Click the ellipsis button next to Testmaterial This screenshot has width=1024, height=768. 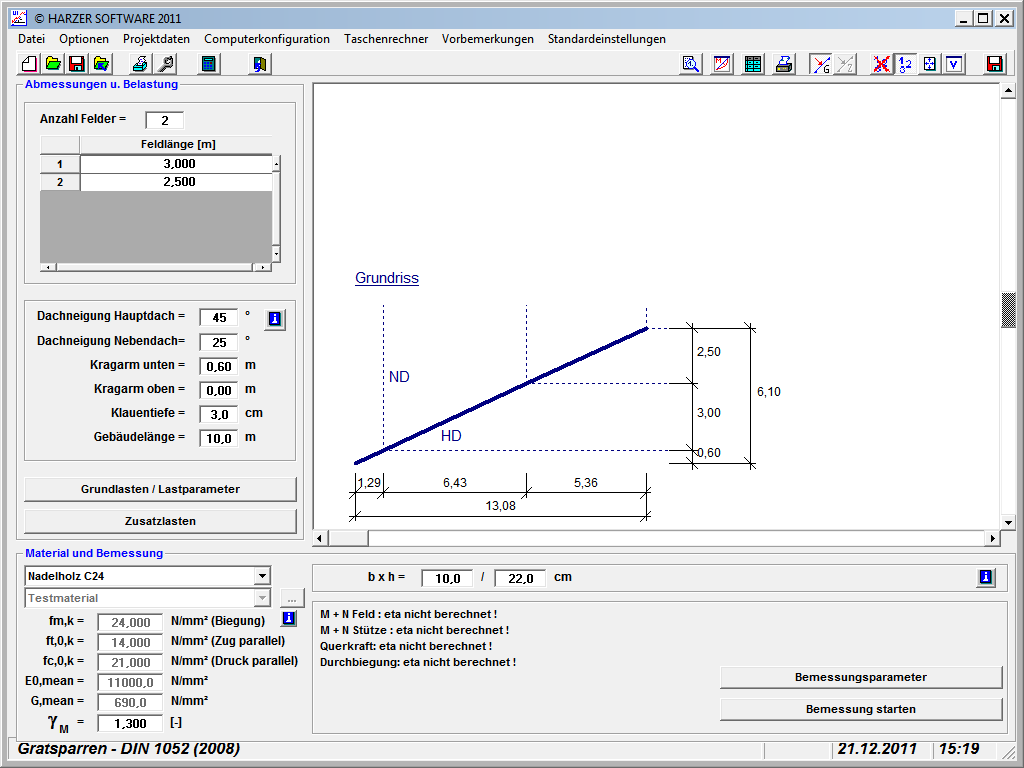291,598
